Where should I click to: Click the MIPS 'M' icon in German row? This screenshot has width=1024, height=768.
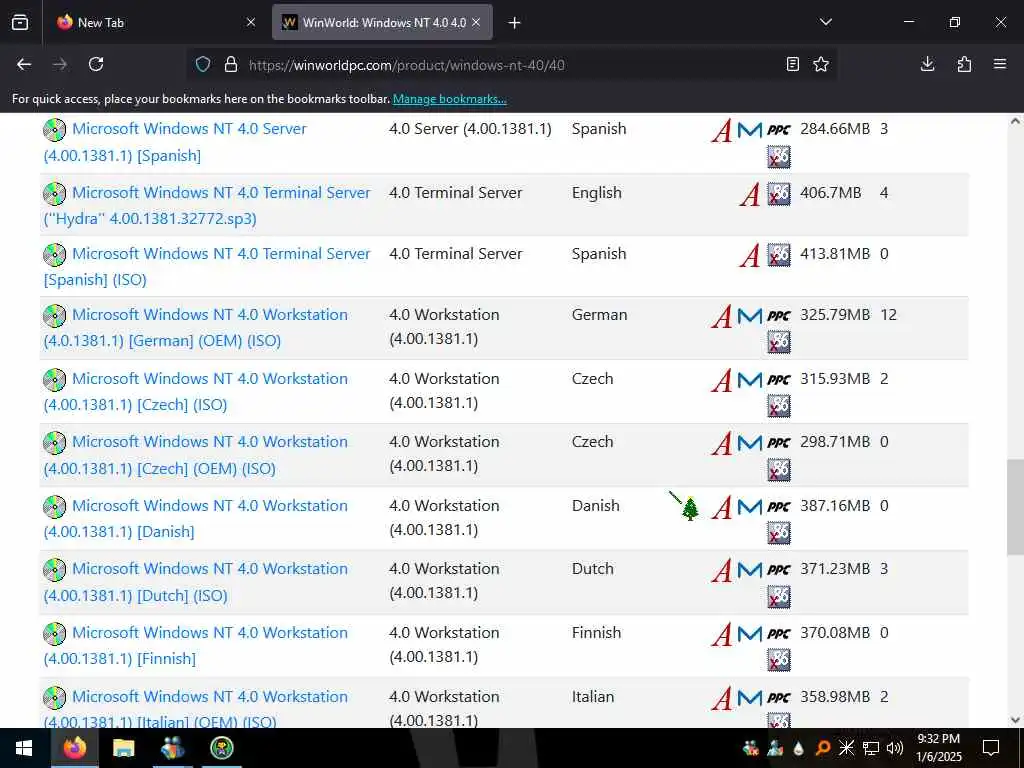pyautogui.click(x=750, y=316)
